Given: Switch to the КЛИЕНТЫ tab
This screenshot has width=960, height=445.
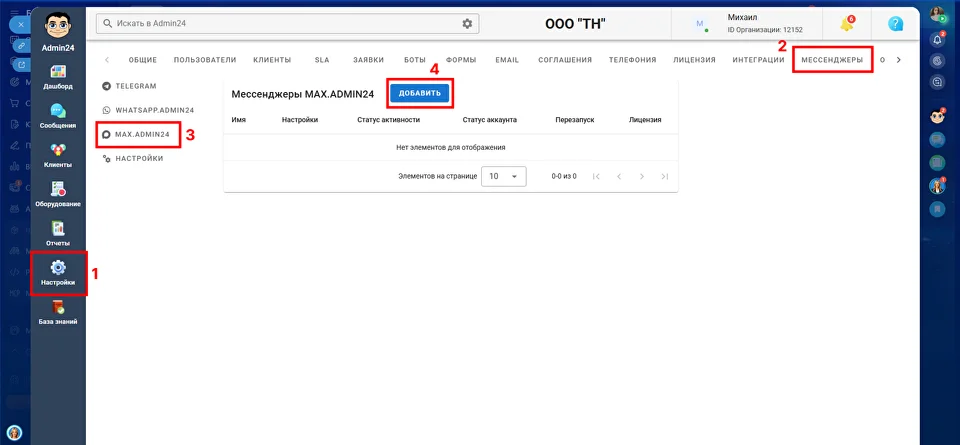Looking at the screenshot, I should tap(272, 60).
